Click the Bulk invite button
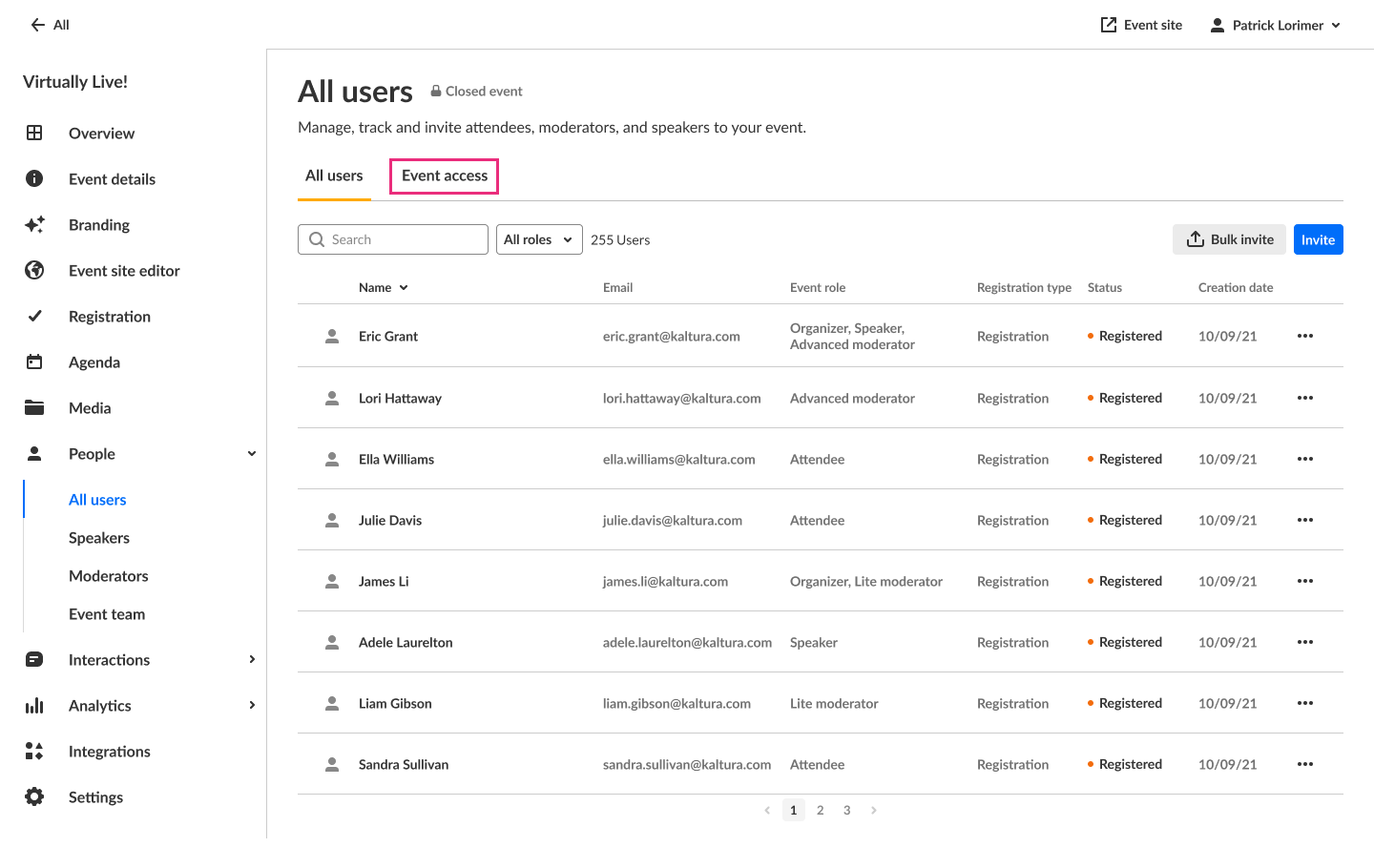The image size is (1374, 868). [1229, 239]
